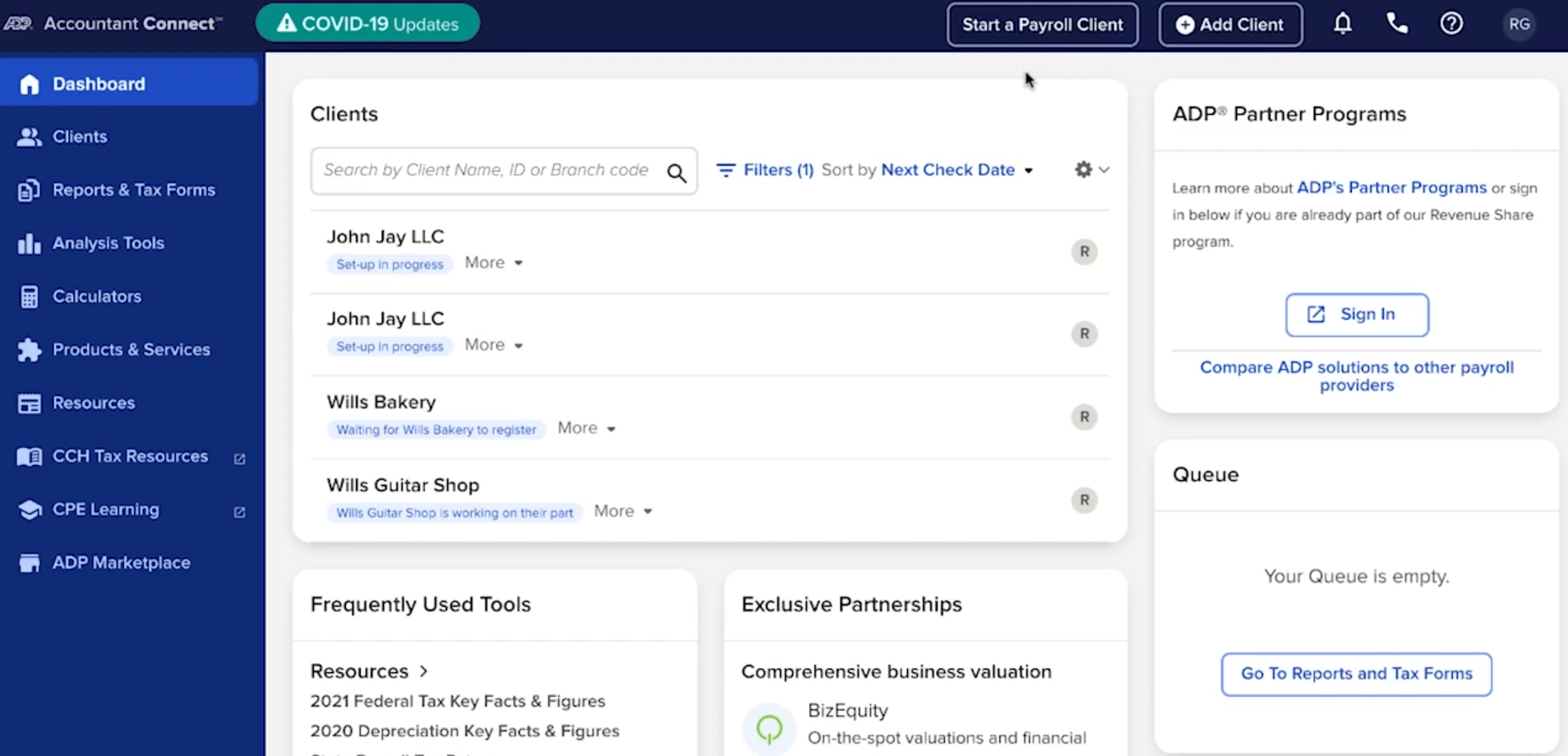Click the Resources sidebar icon
This screenshot has width=1568, height=756.
point(30,403)
